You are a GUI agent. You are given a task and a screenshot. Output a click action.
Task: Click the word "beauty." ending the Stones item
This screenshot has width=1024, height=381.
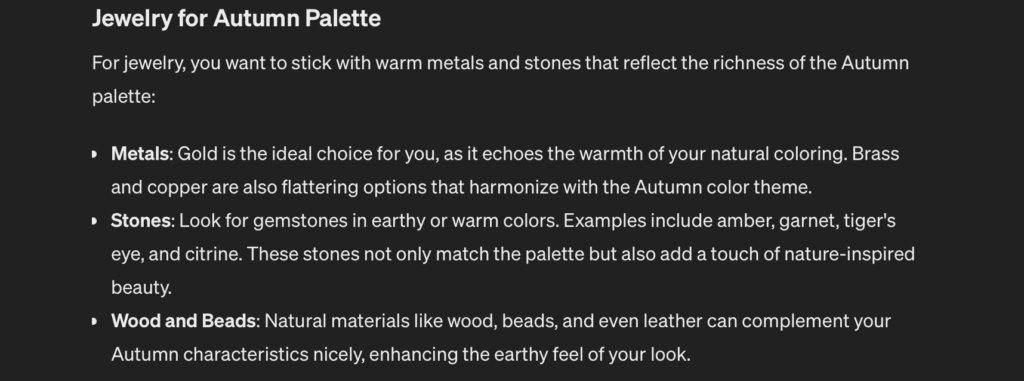pyautogui.click(x=141, y=288)
